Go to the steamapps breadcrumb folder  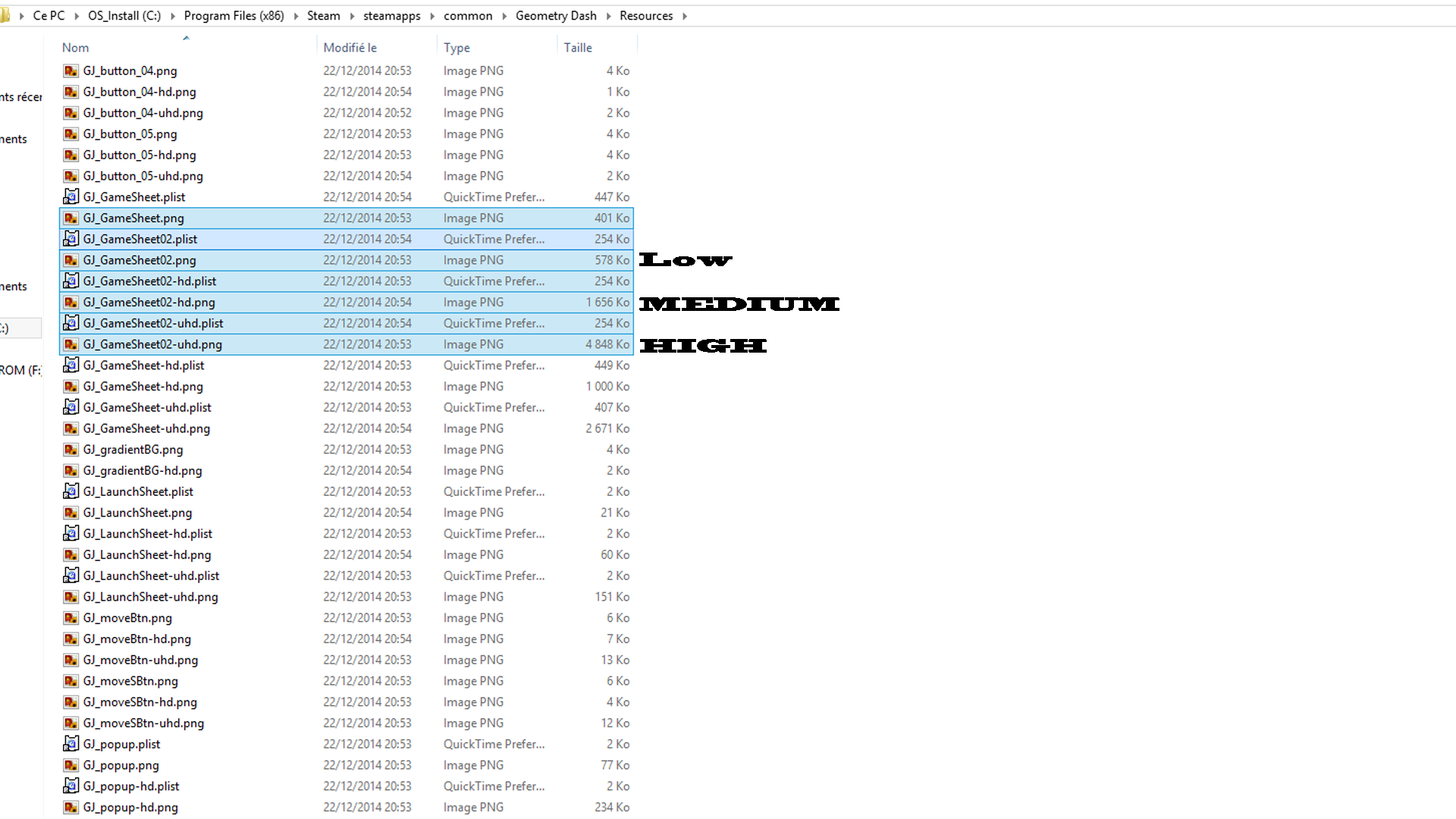click(x=391, y=16)
